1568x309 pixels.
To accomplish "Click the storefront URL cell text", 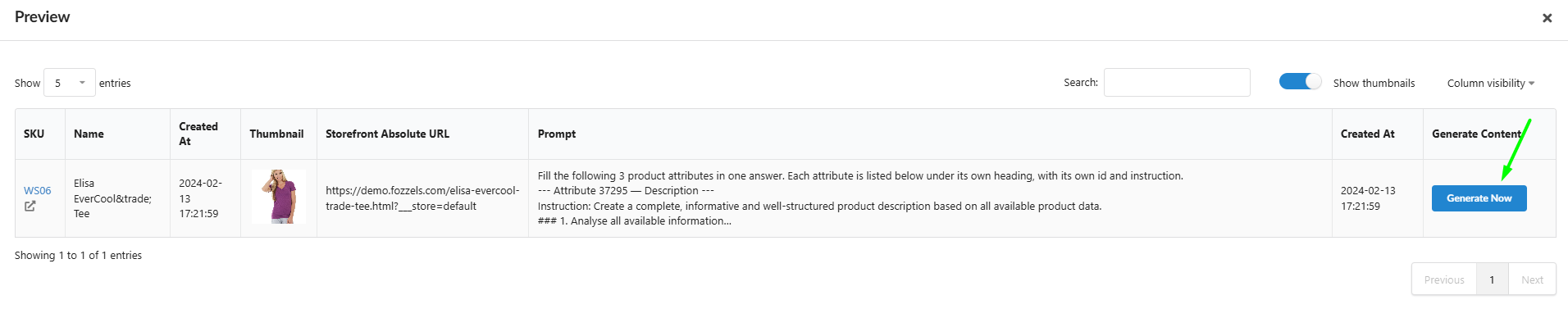I will pyautogui.click(x=422, y=198).
